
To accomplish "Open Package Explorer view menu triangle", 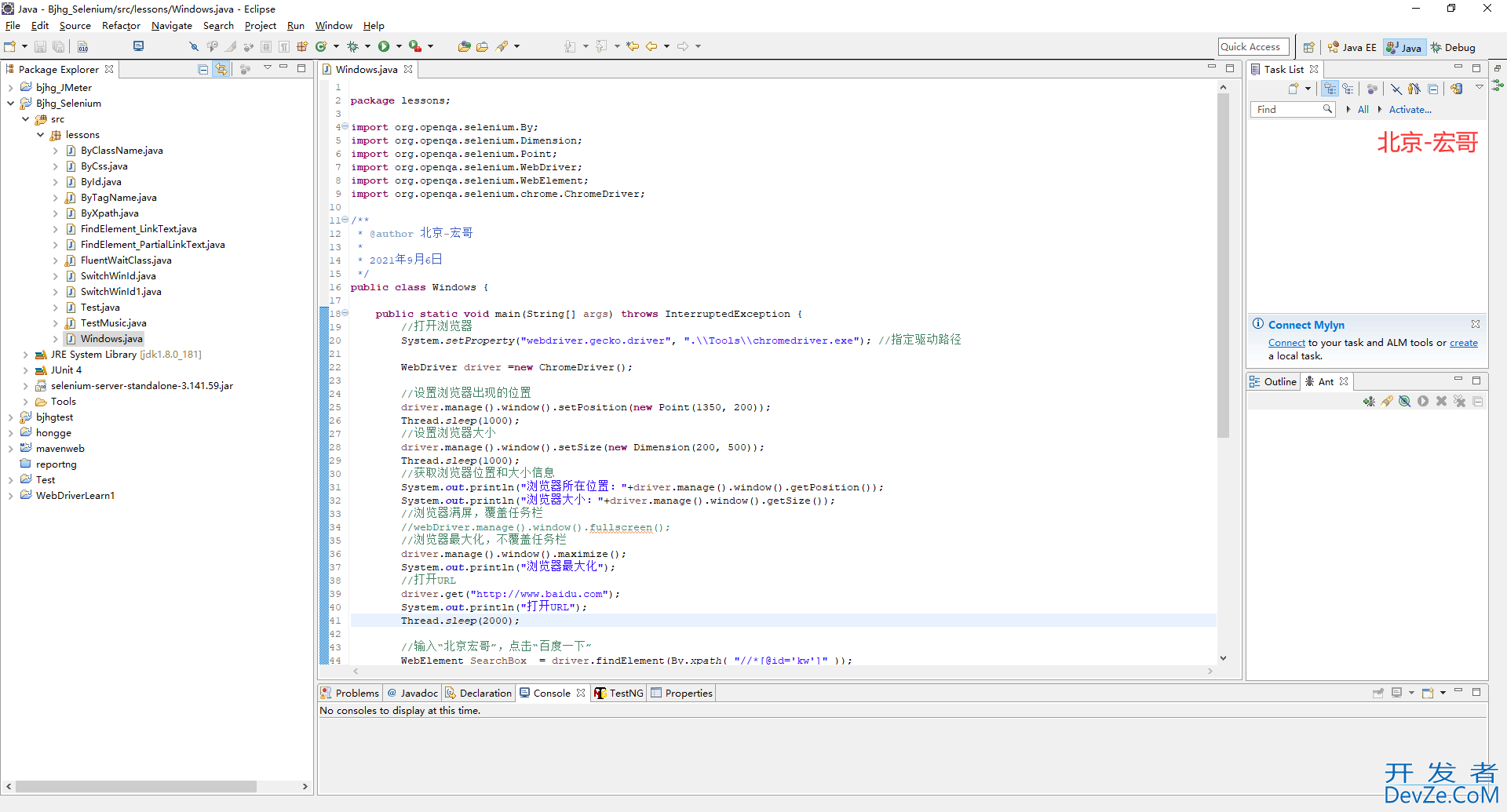I will pyautogui.click(x=267, y=68).
